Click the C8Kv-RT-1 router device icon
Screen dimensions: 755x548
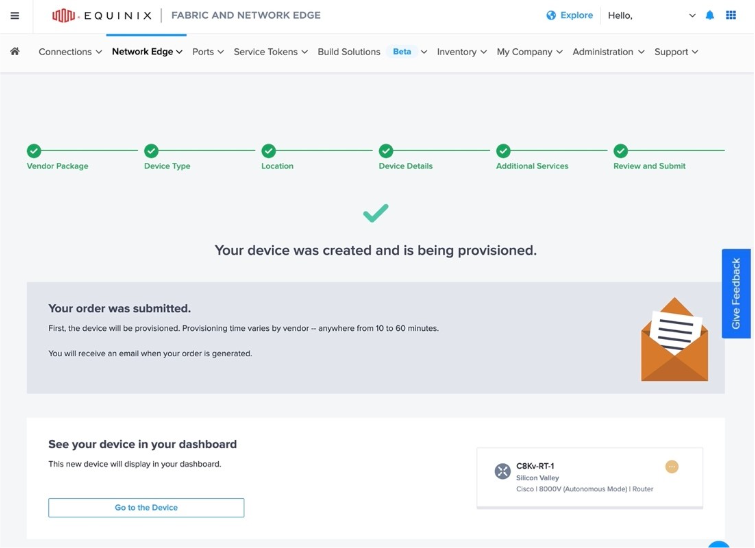pos(503,471)
